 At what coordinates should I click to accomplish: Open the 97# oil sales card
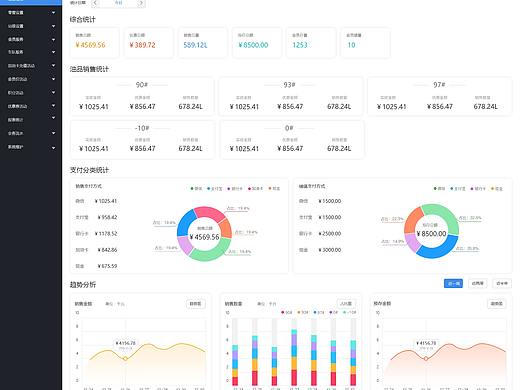click(x=439, y=97)
